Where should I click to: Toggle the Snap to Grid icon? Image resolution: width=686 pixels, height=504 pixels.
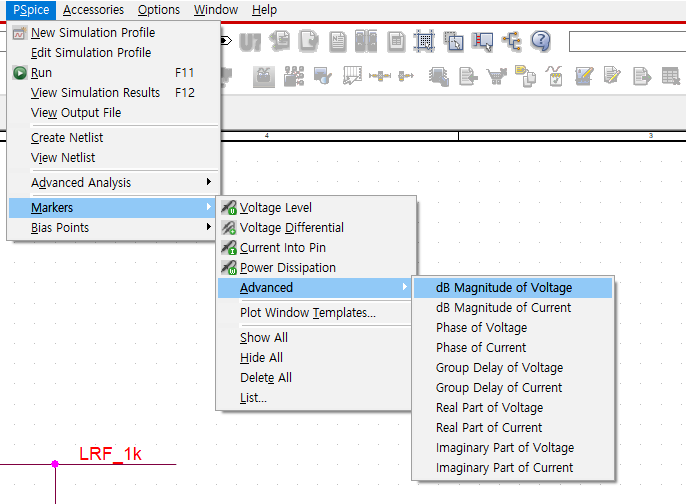pyautogui.click(x=424, y=42)
